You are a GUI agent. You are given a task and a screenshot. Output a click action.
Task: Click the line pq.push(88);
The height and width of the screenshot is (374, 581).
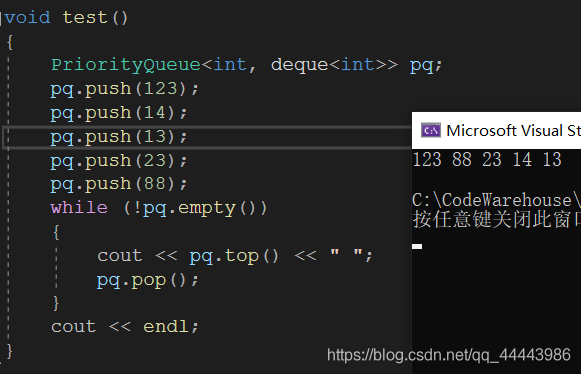(119, 184)
